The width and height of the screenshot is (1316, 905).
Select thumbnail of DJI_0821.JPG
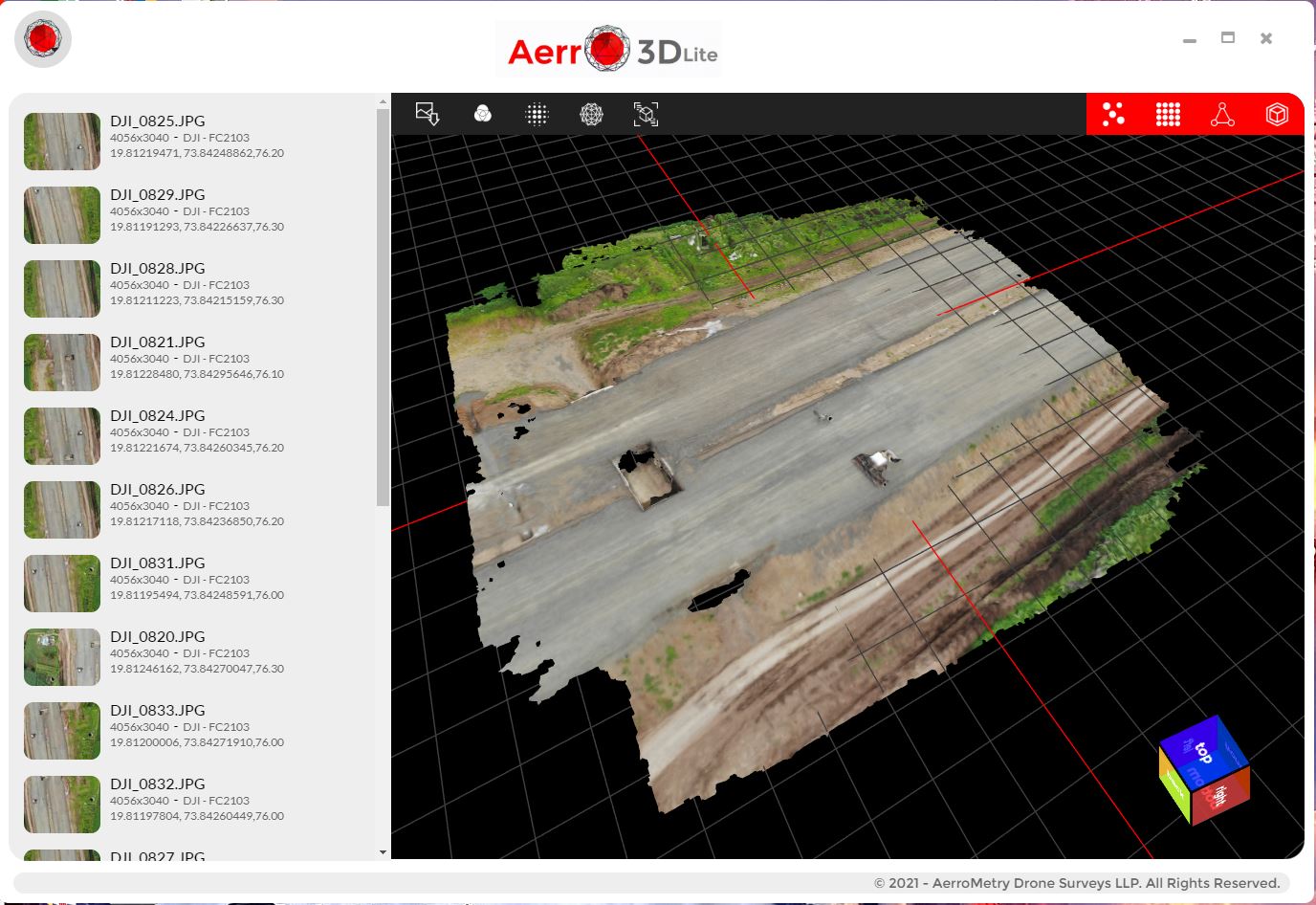coord(62,363)
